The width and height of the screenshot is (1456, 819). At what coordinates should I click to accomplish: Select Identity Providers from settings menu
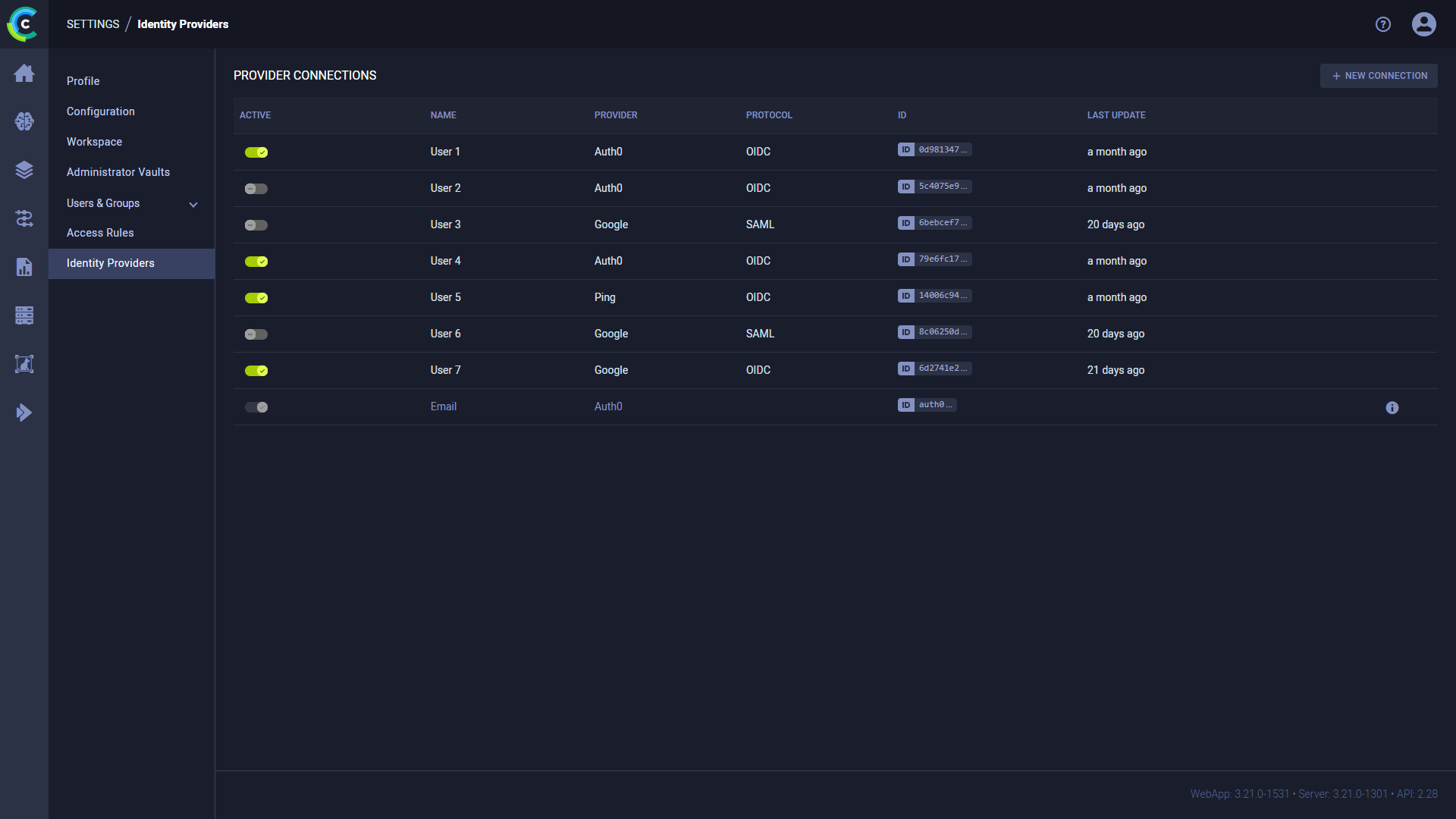pyautogui.click(x=110, y=262)
